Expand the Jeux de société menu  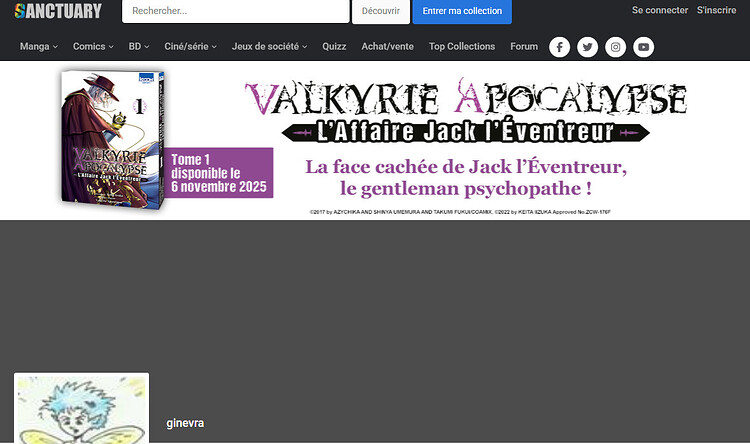269,47
